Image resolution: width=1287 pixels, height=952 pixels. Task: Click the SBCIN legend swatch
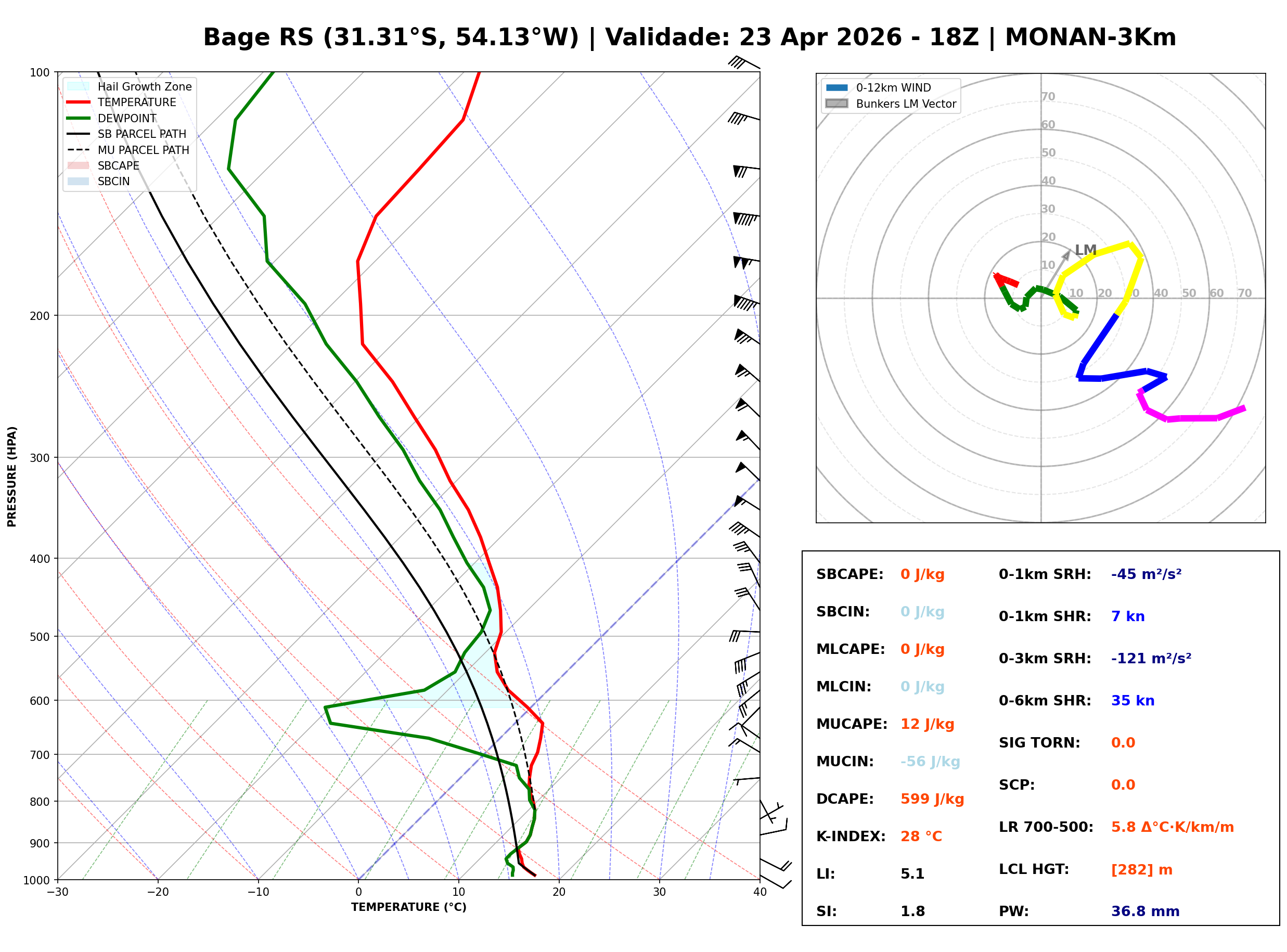tap(79, 181)
